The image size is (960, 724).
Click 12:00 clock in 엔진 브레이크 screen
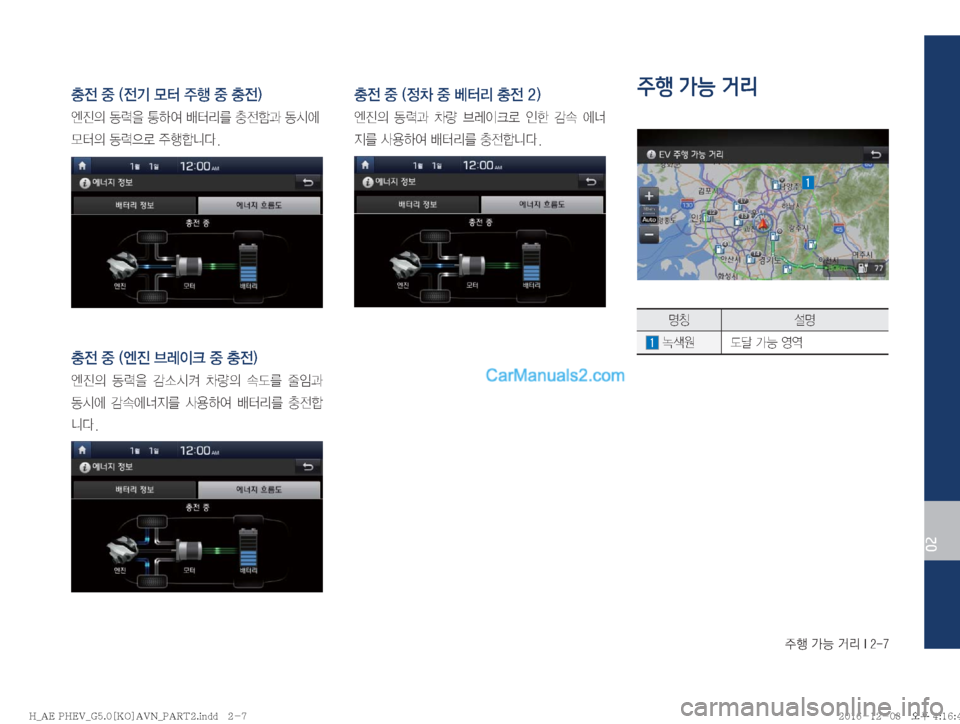point(198,450)
